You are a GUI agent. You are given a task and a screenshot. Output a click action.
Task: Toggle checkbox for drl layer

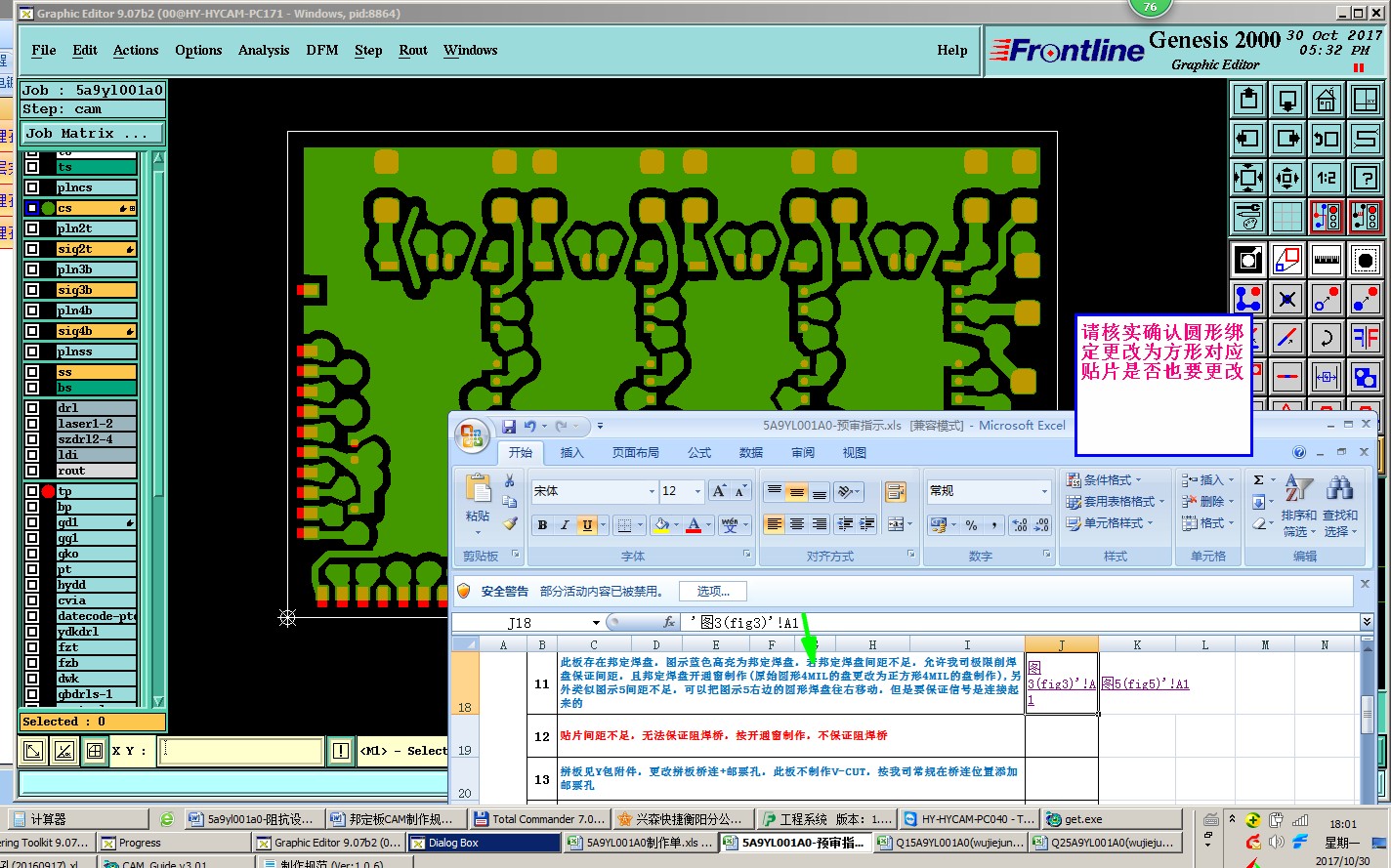[x=32, y=408]
